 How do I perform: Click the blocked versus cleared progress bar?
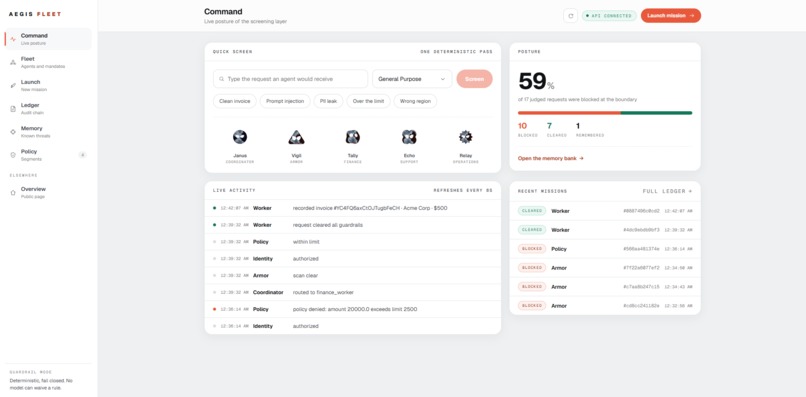pos(605,113)
